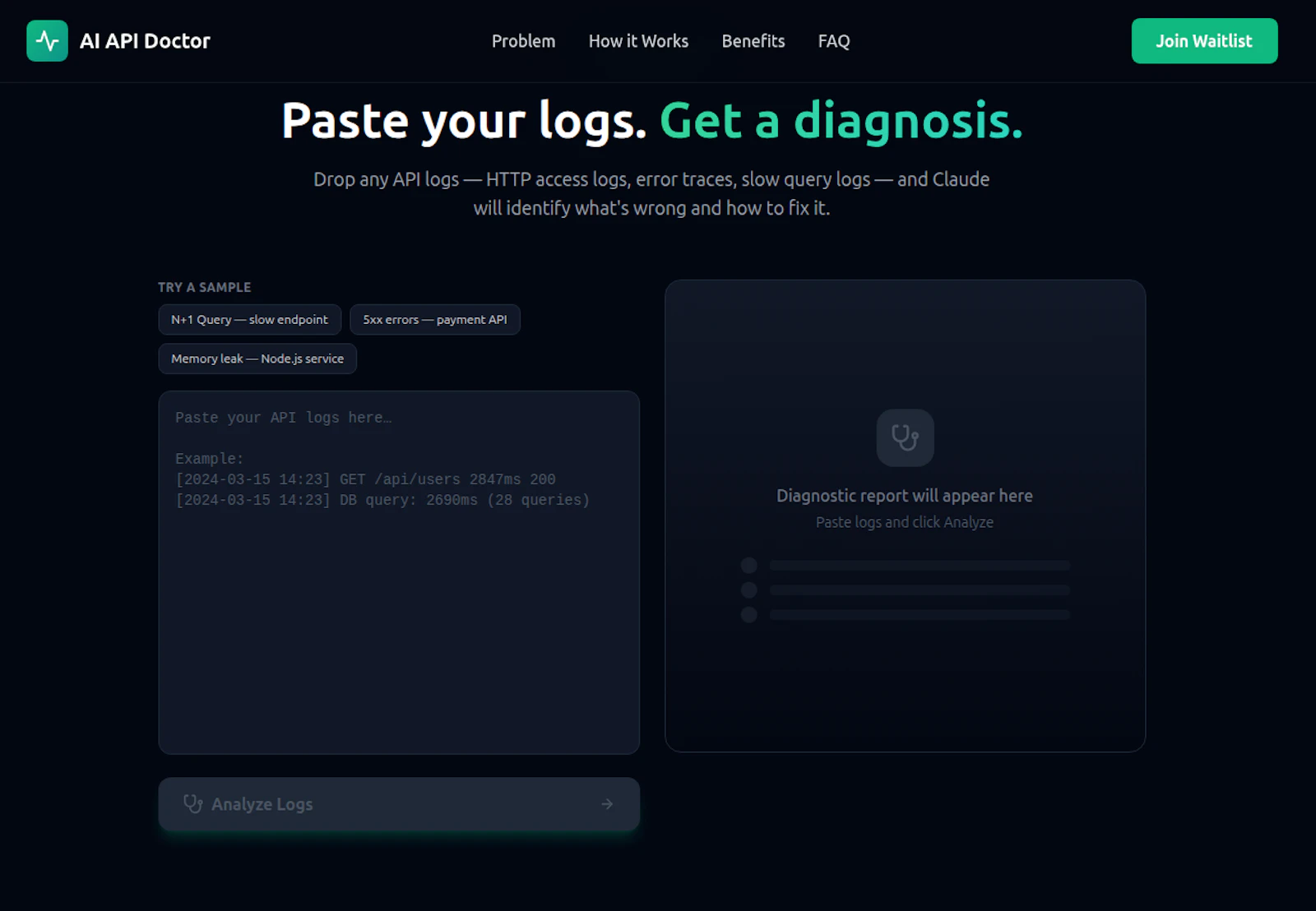This screenshot has width=1316, height=911.
Task: Click the 'Get a diagnosis.' green heading
Action: click(x=841, y=121)
